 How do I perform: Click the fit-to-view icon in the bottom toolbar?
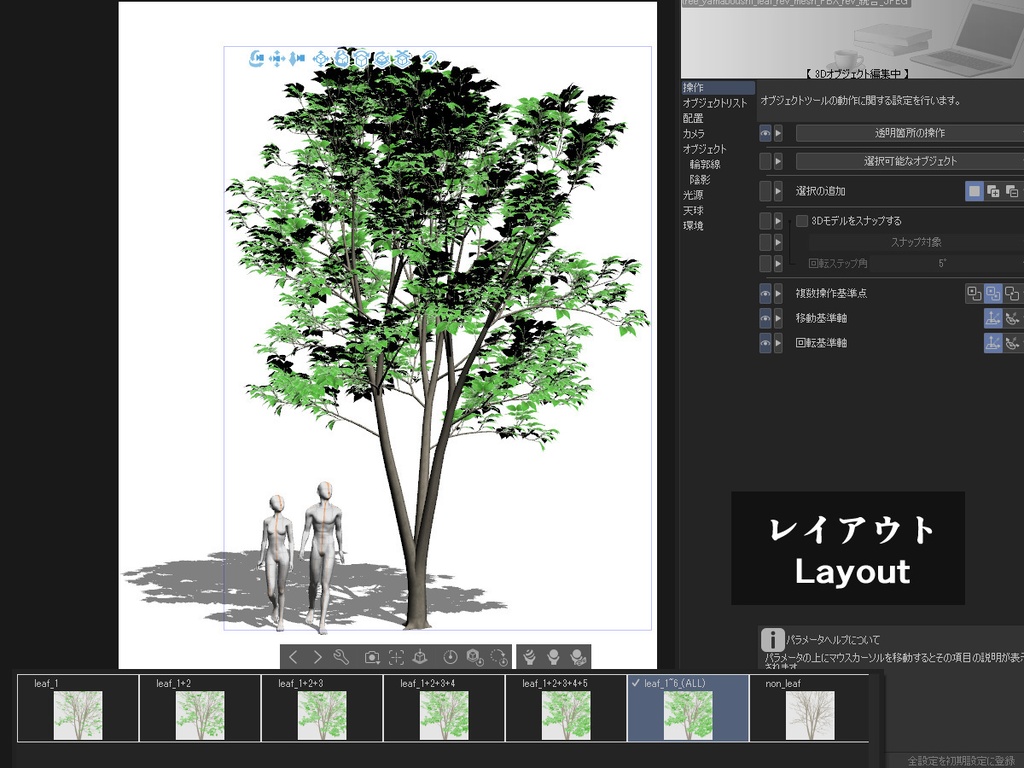coord(394,657)
